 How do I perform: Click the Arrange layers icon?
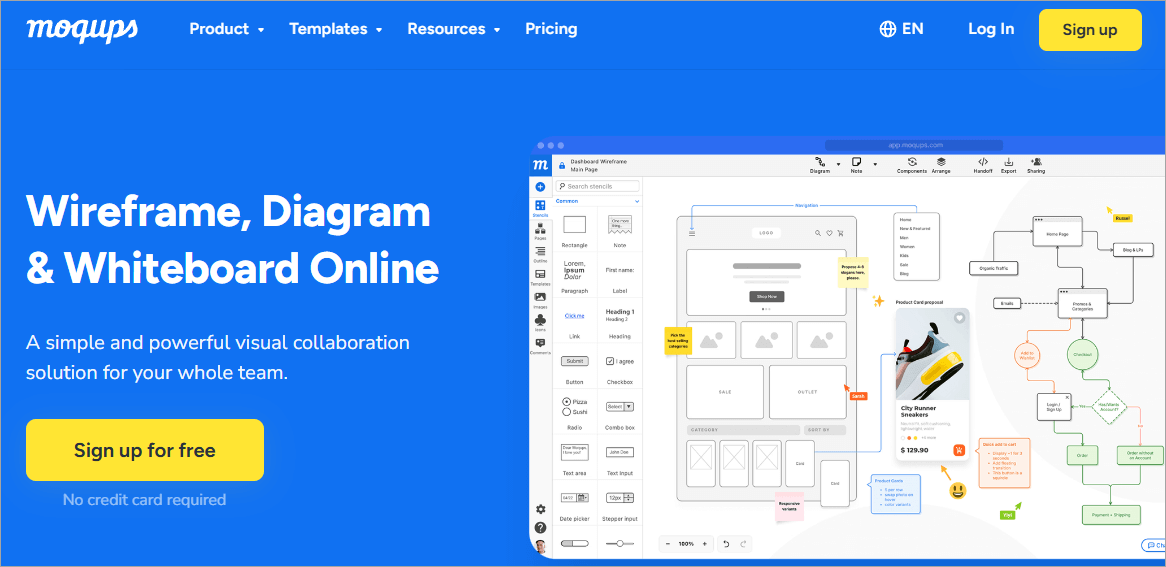941,162
